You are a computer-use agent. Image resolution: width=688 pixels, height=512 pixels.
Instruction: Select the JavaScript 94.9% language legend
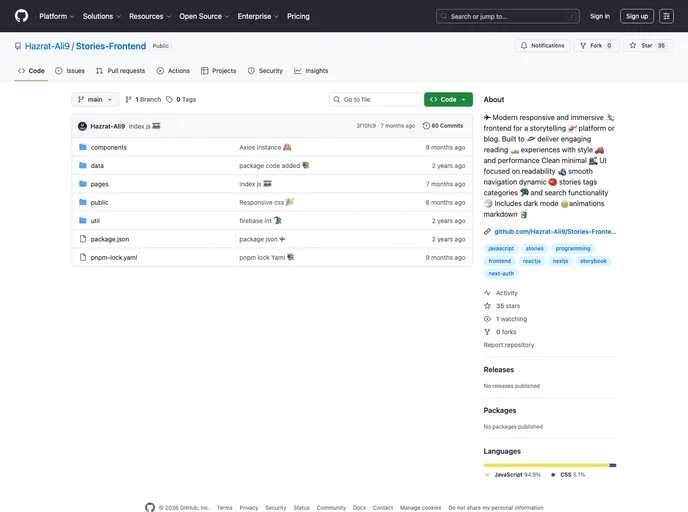(512, 475)
